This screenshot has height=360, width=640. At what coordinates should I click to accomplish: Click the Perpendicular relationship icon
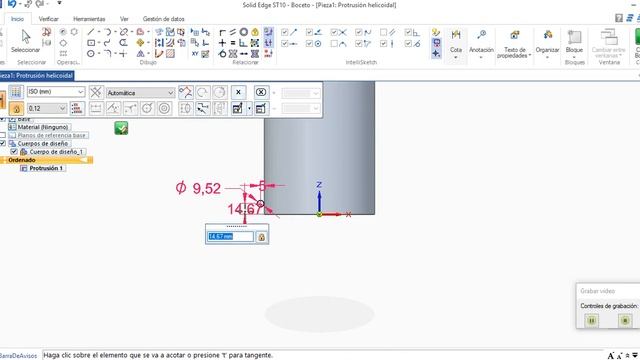244,43
